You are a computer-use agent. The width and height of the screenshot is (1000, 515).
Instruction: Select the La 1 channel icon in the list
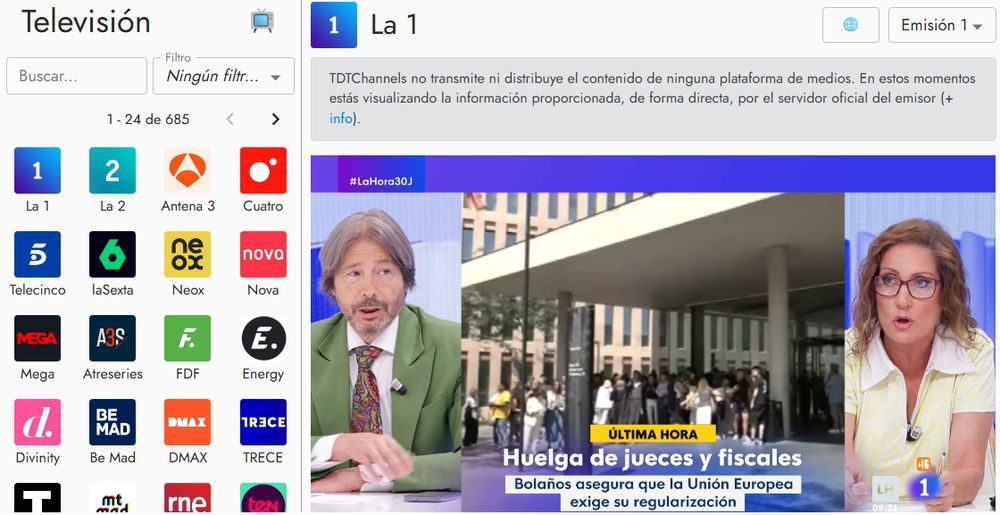(38, 170)
